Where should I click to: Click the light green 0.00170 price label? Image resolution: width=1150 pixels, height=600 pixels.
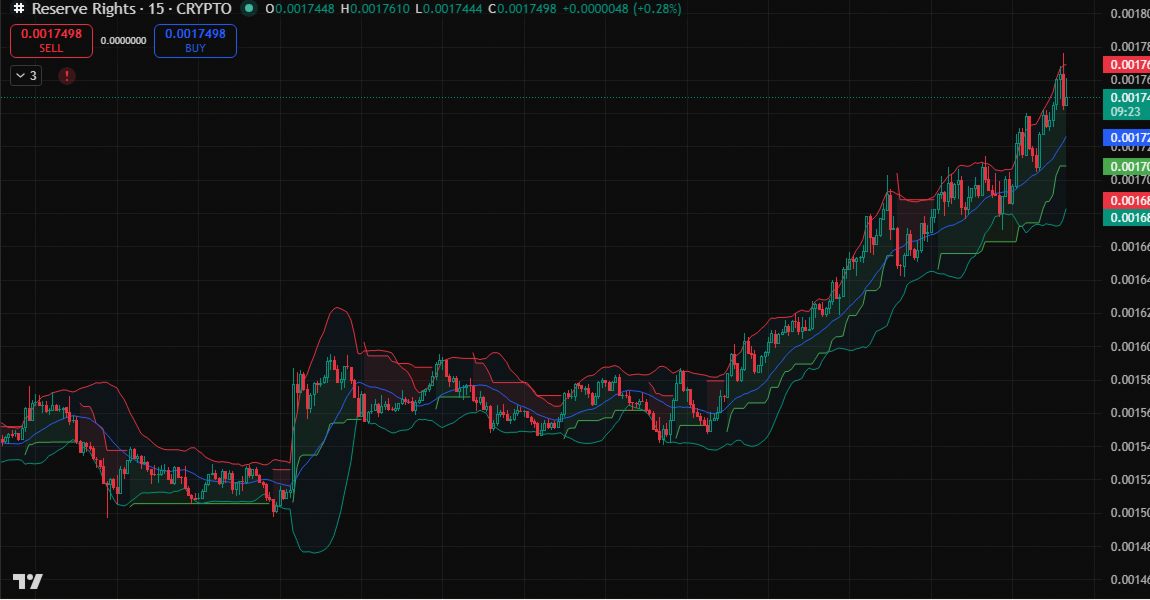coord(1127,167)
